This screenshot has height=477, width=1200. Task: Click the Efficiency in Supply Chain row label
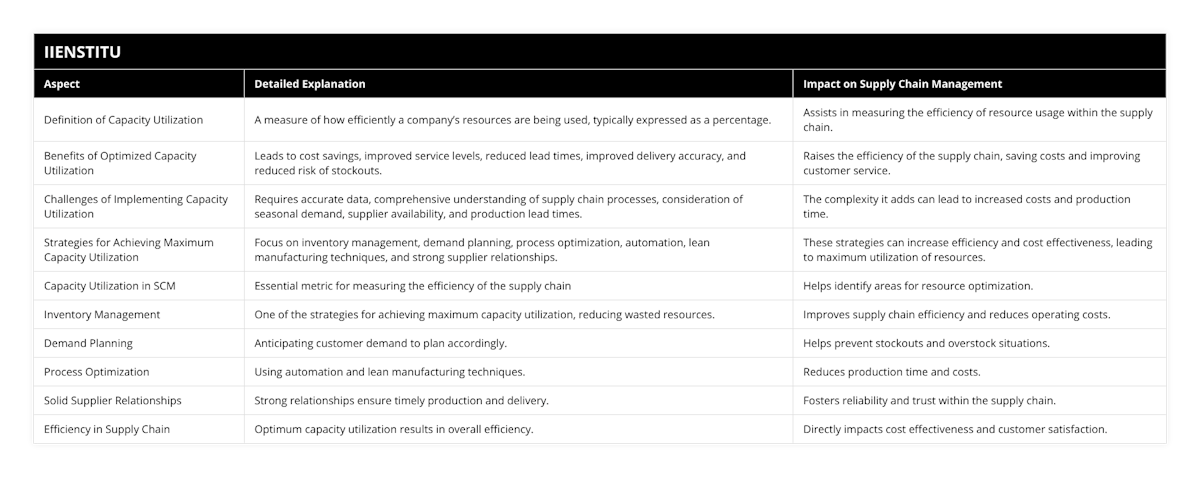click(107, 429)
